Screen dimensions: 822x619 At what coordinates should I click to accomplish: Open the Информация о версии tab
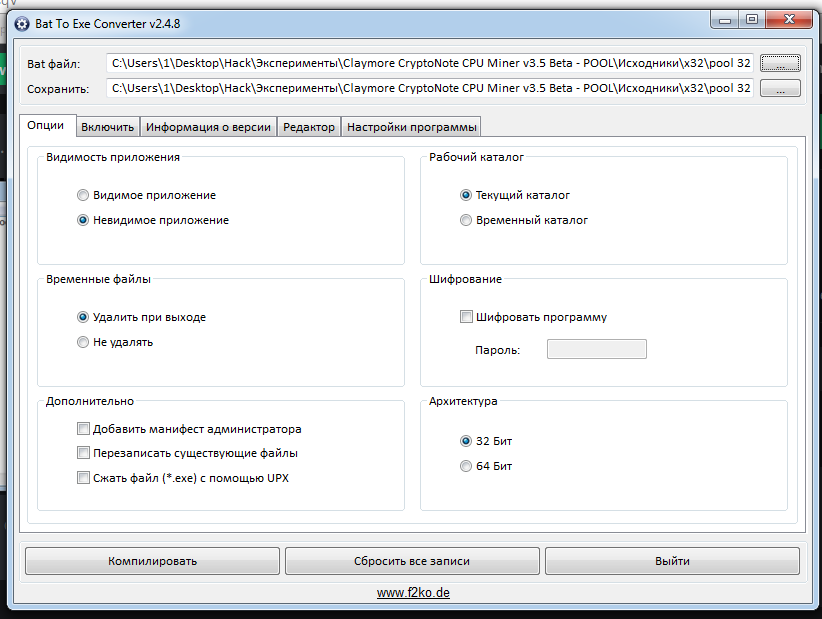coord(208,127)
